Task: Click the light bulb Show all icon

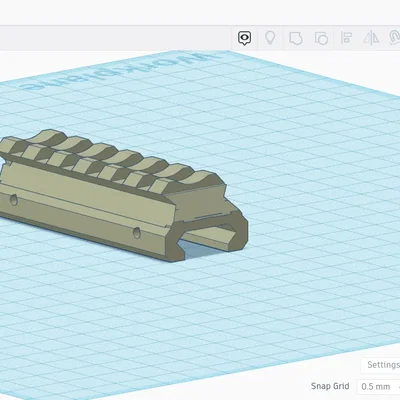Action: point(270,38)
